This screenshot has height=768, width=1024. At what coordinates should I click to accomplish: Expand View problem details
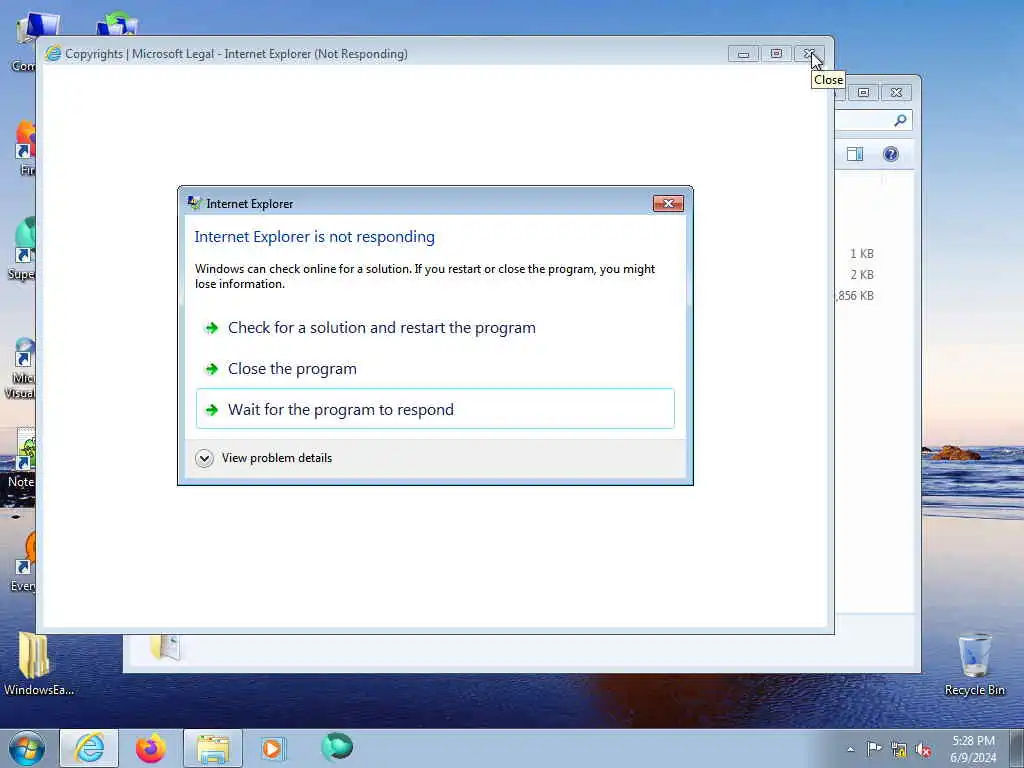264,458
